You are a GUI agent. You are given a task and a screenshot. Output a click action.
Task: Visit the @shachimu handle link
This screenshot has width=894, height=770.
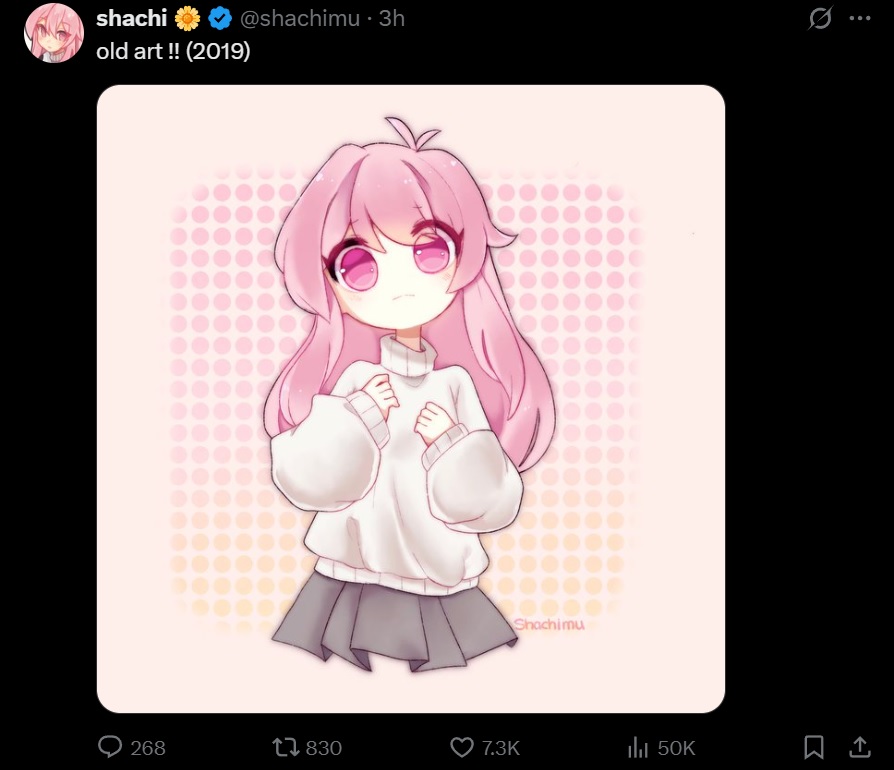300,19
